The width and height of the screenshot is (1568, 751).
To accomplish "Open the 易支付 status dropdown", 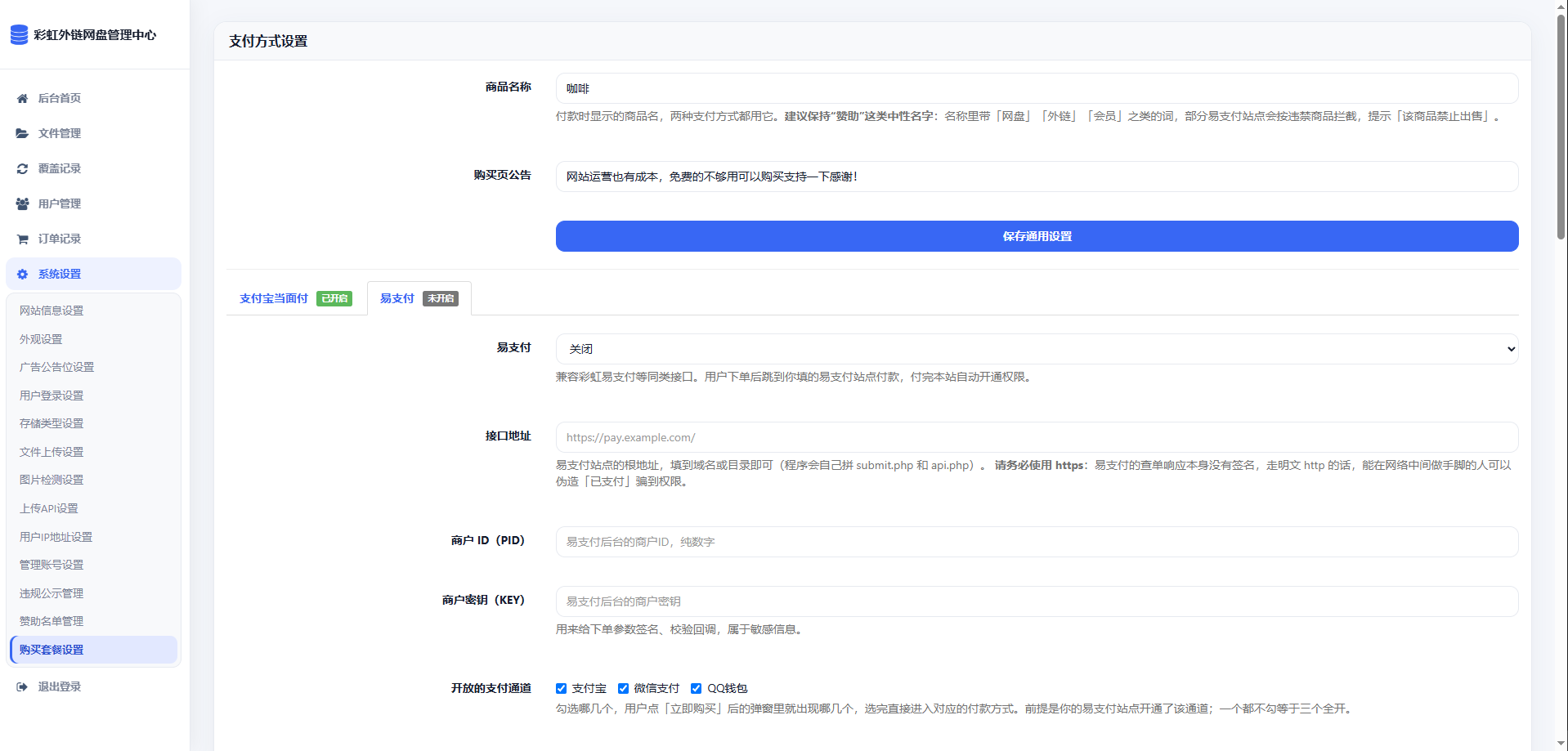I will click(1037, 349).
